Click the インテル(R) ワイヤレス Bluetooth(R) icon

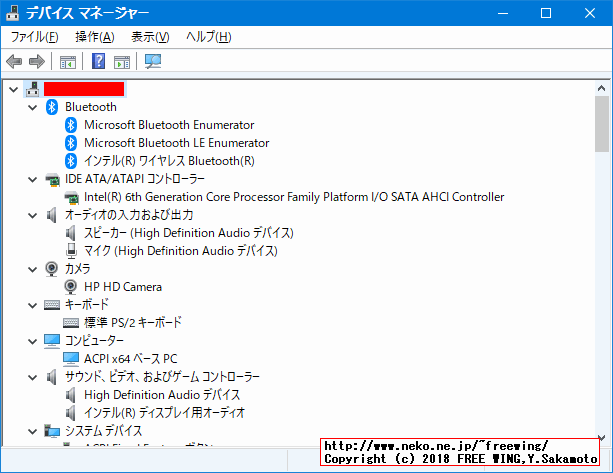pyautogui.click(x=71, y=161)
